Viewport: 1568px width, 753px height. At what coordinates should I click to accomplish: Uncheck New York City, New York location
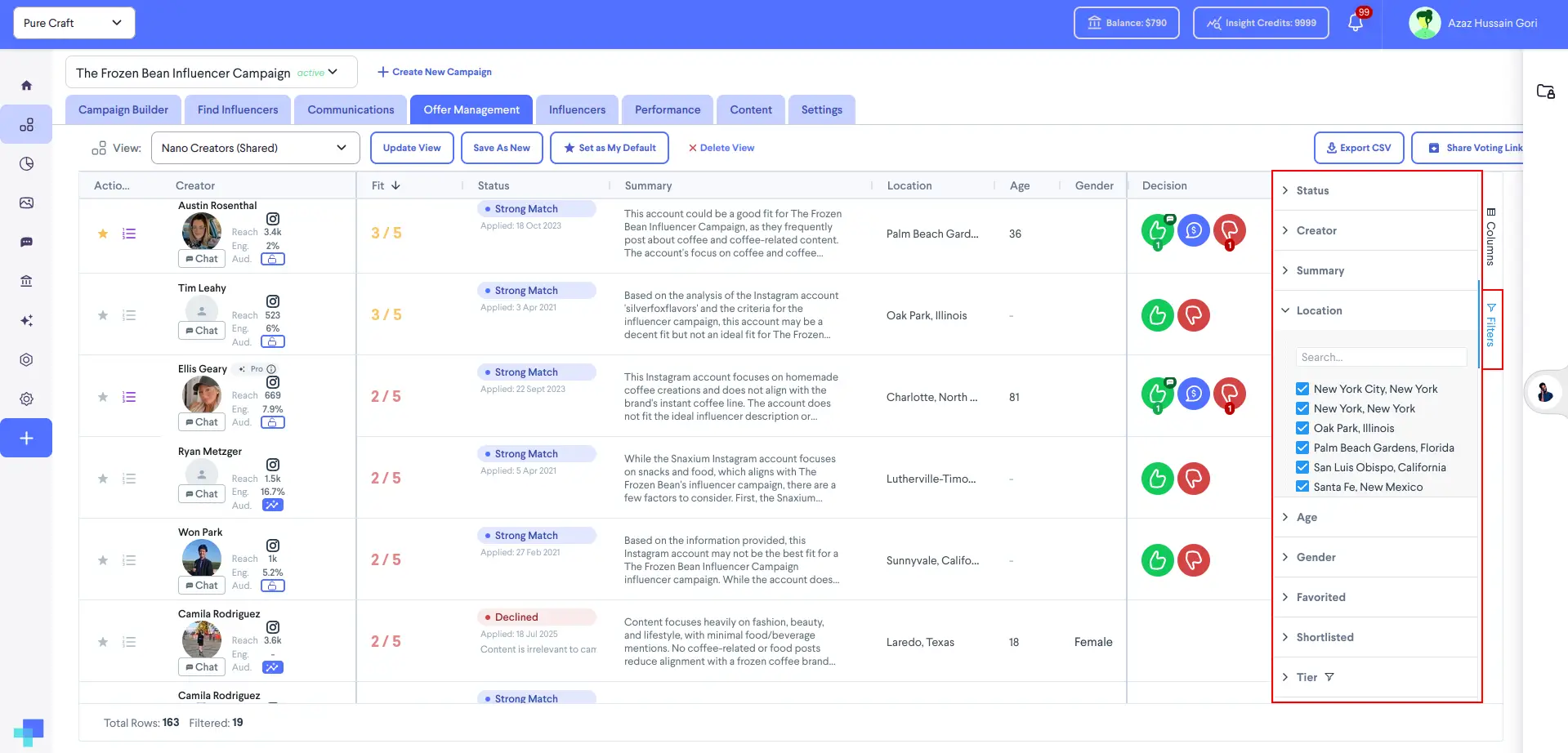click(x=1302, y=389)
